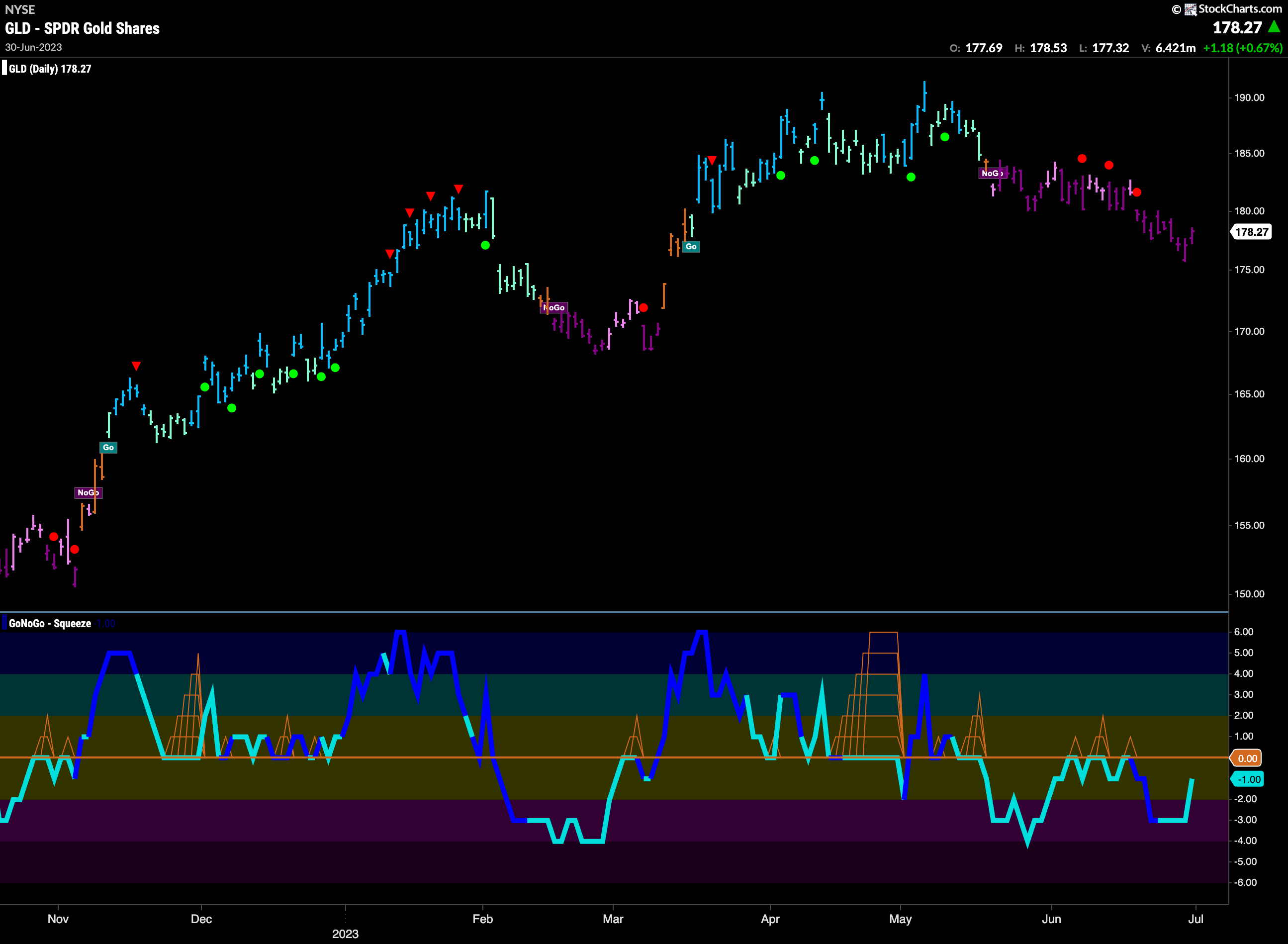Click the blue legend marker beside GoNoGo - Squeeze
1288x944 pixels.
(x=4, y=623)
